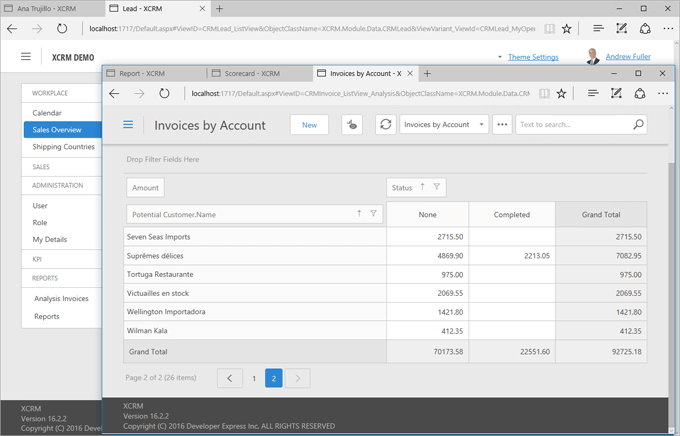Click the filter icon on Potential Customer.Name
Screen dimensions: 680x436
[x=373, y=213]
